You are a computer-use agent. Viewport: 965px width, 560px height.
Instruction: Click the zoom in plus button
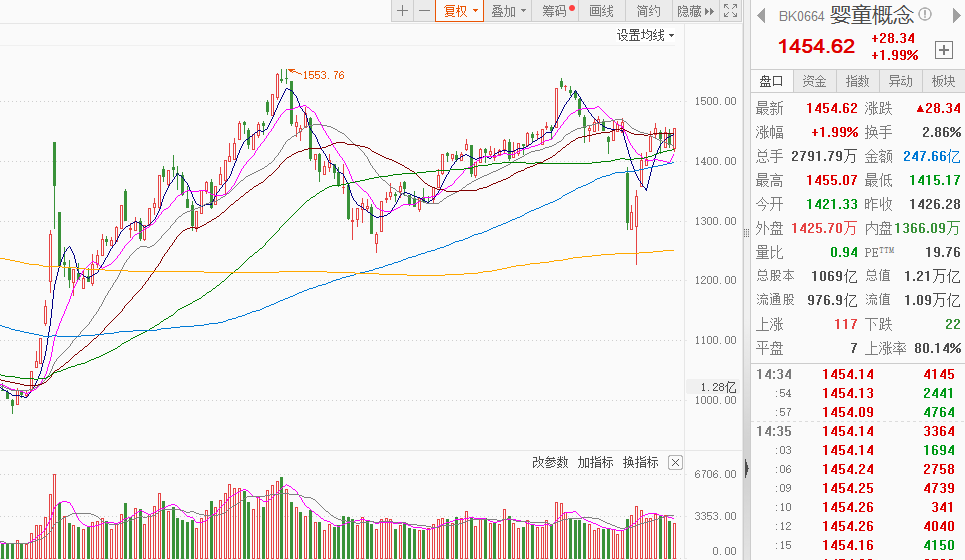click(402, 11)
